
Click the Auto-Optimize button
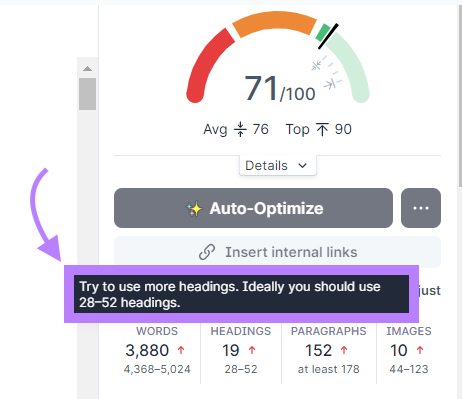point(253,208)
